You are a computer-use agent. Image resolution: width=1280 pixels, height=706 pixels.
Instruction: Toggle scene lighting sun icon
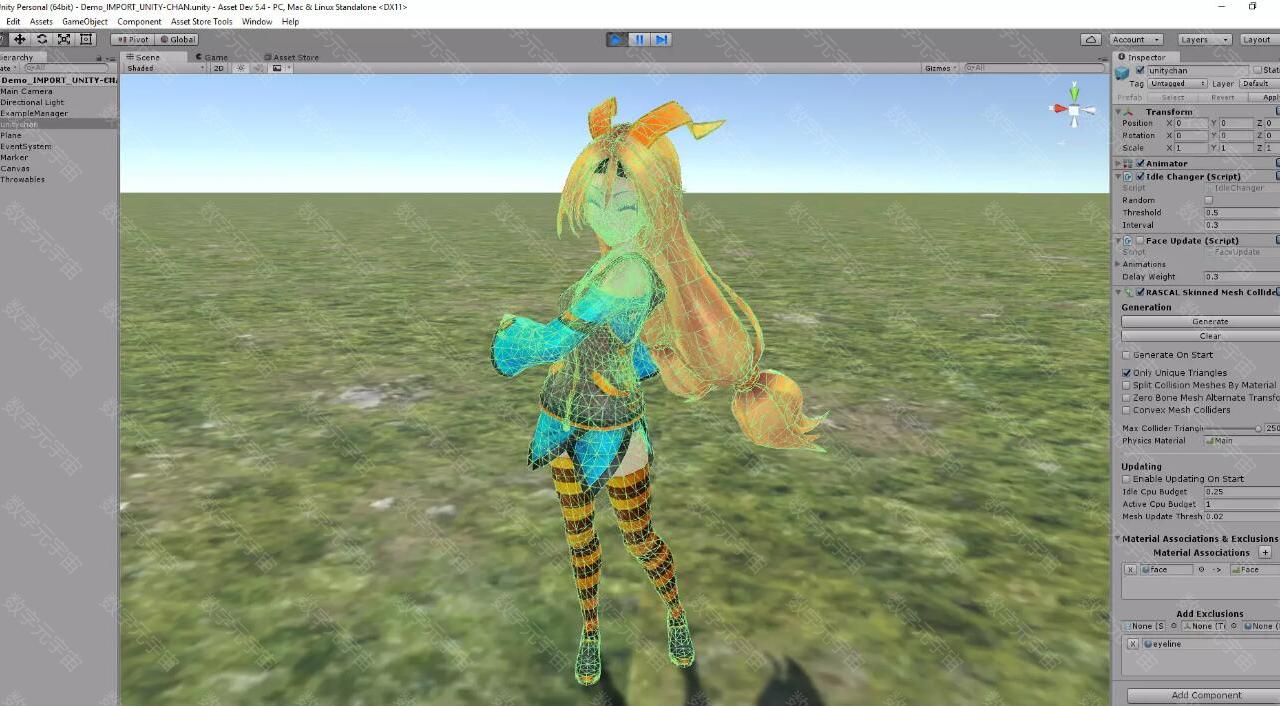pos(241,68)
